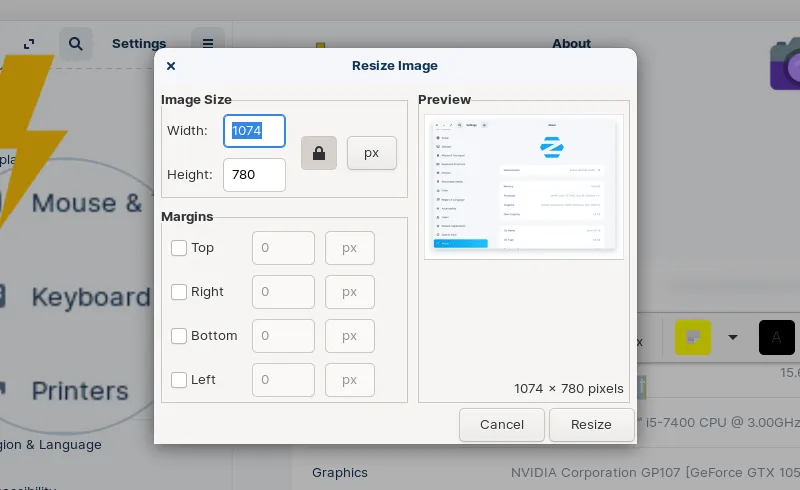Open the px unit dropdown for image size
The width and height of the screenshot is (800, 490).
371,153
